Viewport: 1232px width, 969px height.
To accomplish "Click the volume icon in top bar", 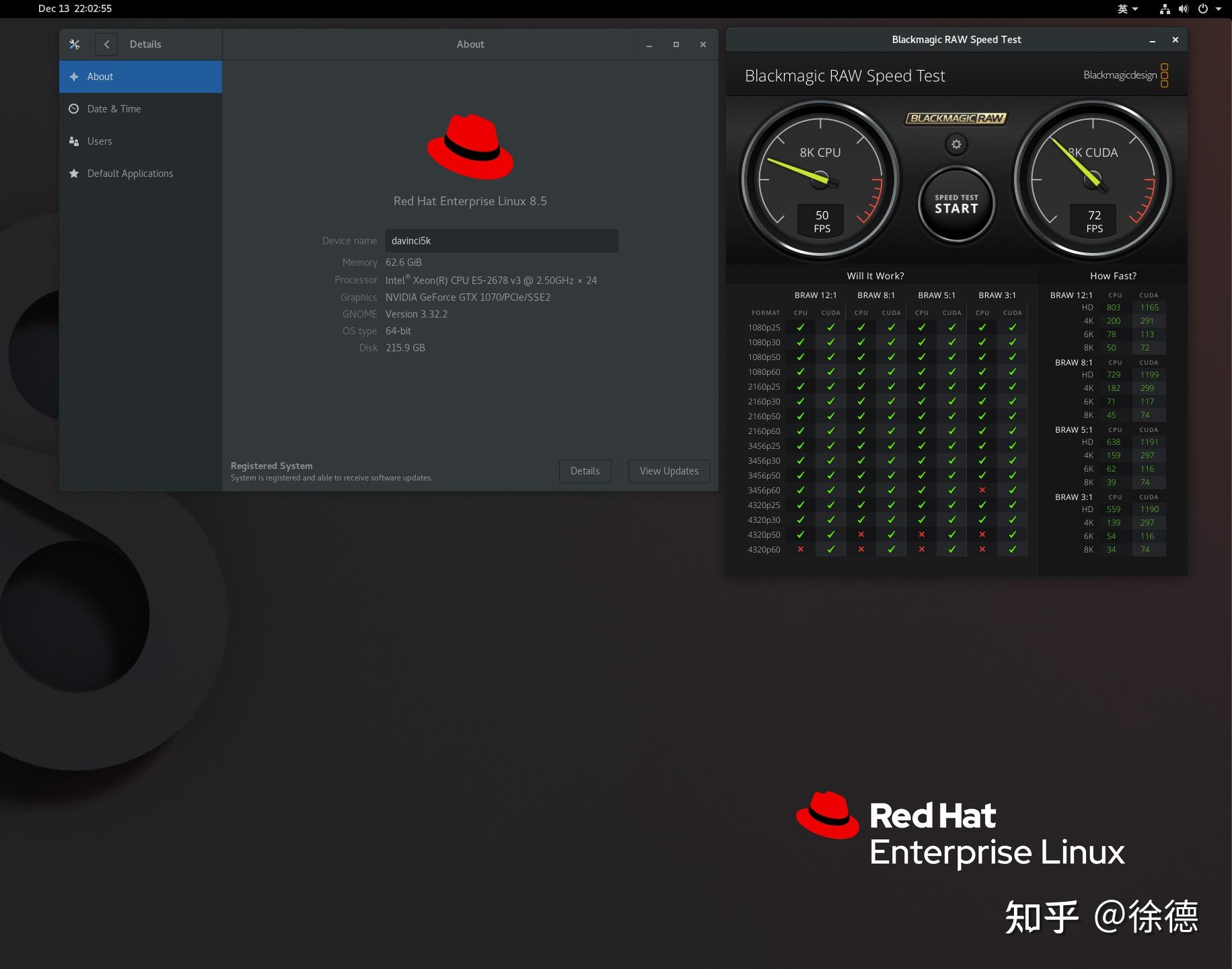I will tap(1184, 9).
